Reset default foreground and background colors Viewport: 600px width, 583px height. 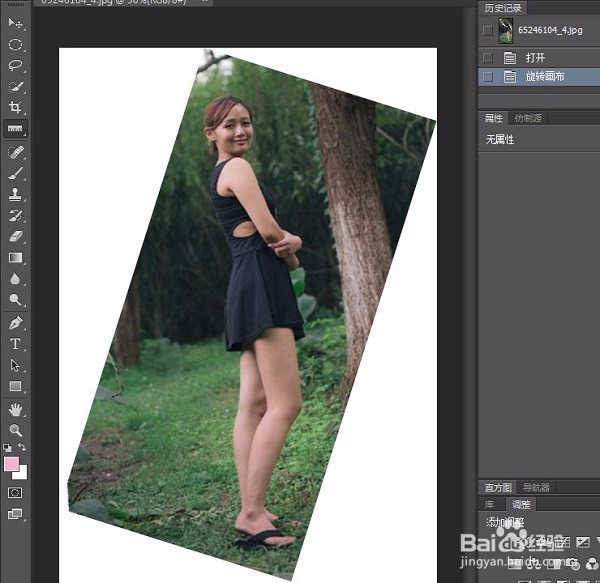pyautogui.click(x=7, y=448)
